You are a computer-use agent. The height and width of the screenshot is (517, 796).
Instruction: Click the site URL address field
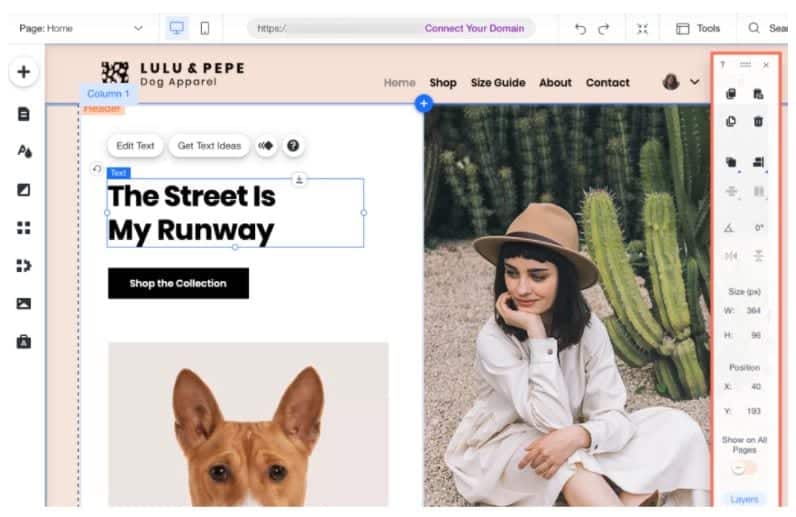tap(391, 28)
